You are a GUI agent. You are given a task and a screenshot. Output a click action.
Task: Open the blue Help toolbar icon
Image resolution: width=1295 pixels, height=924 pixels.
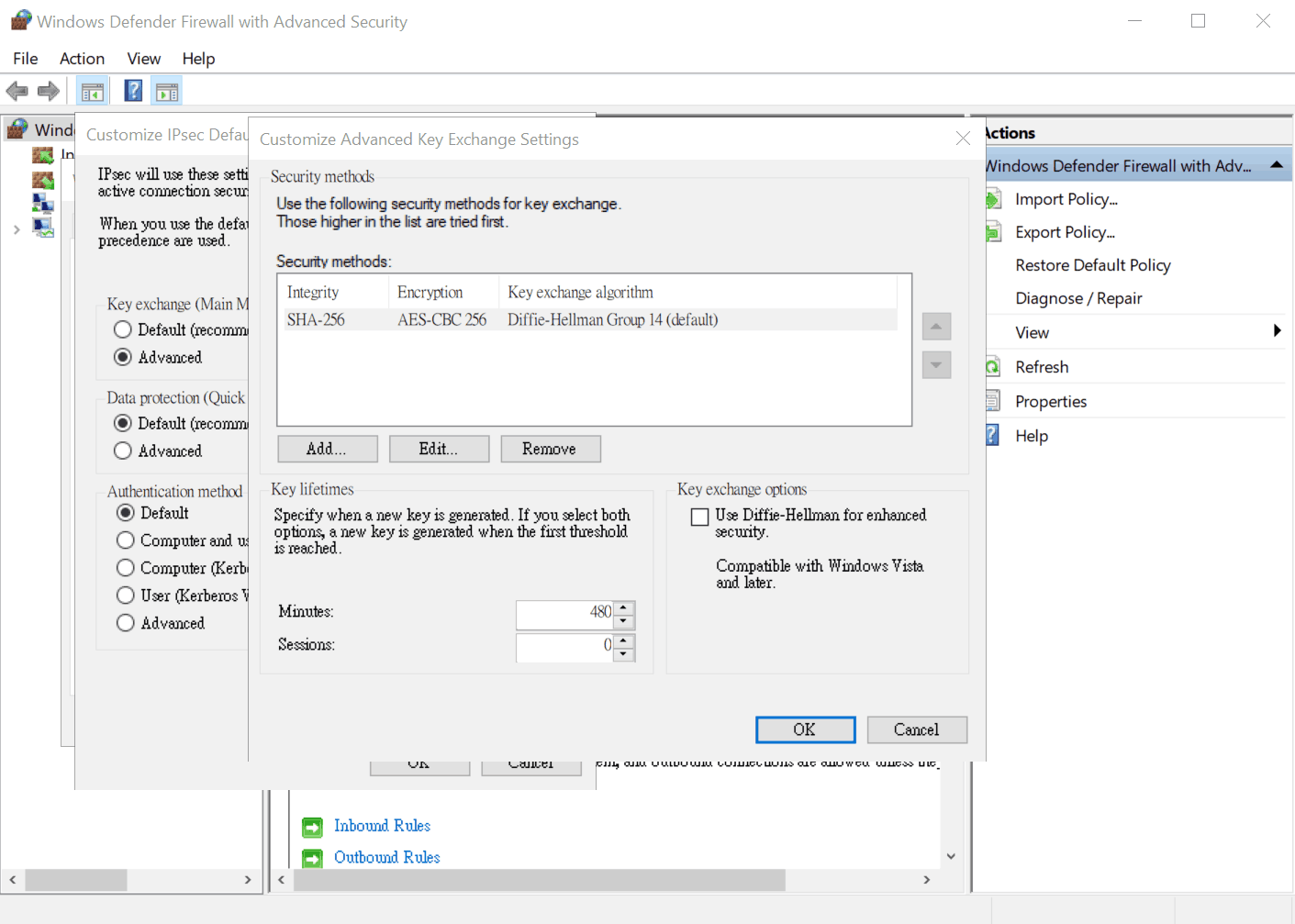click(133, 91)
